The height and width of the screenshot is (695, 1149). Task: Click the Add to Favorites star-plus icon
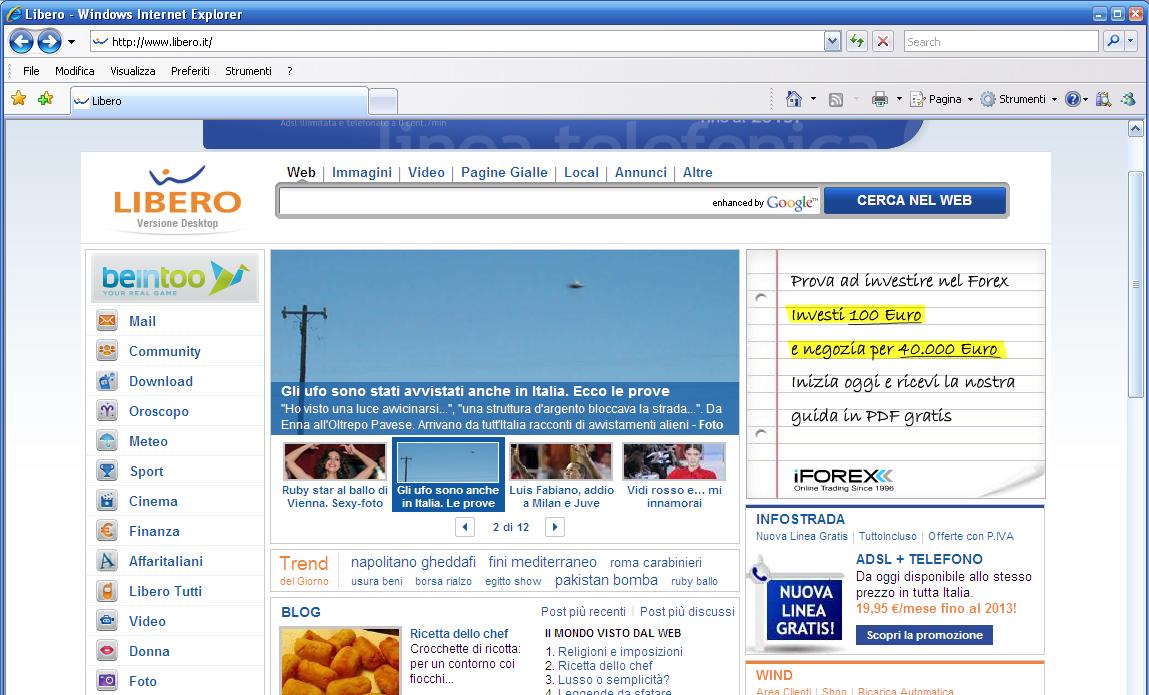(x=45, y=98)
